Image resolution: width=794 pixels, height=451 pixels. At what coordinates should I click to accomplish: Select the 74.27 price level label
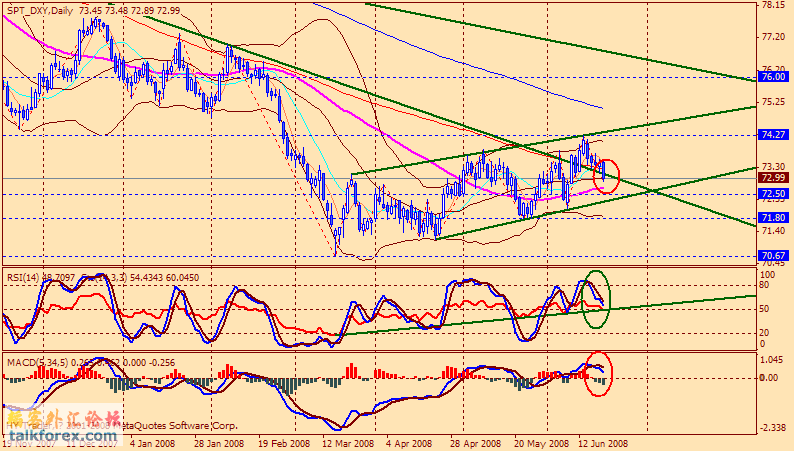[774, 135]
